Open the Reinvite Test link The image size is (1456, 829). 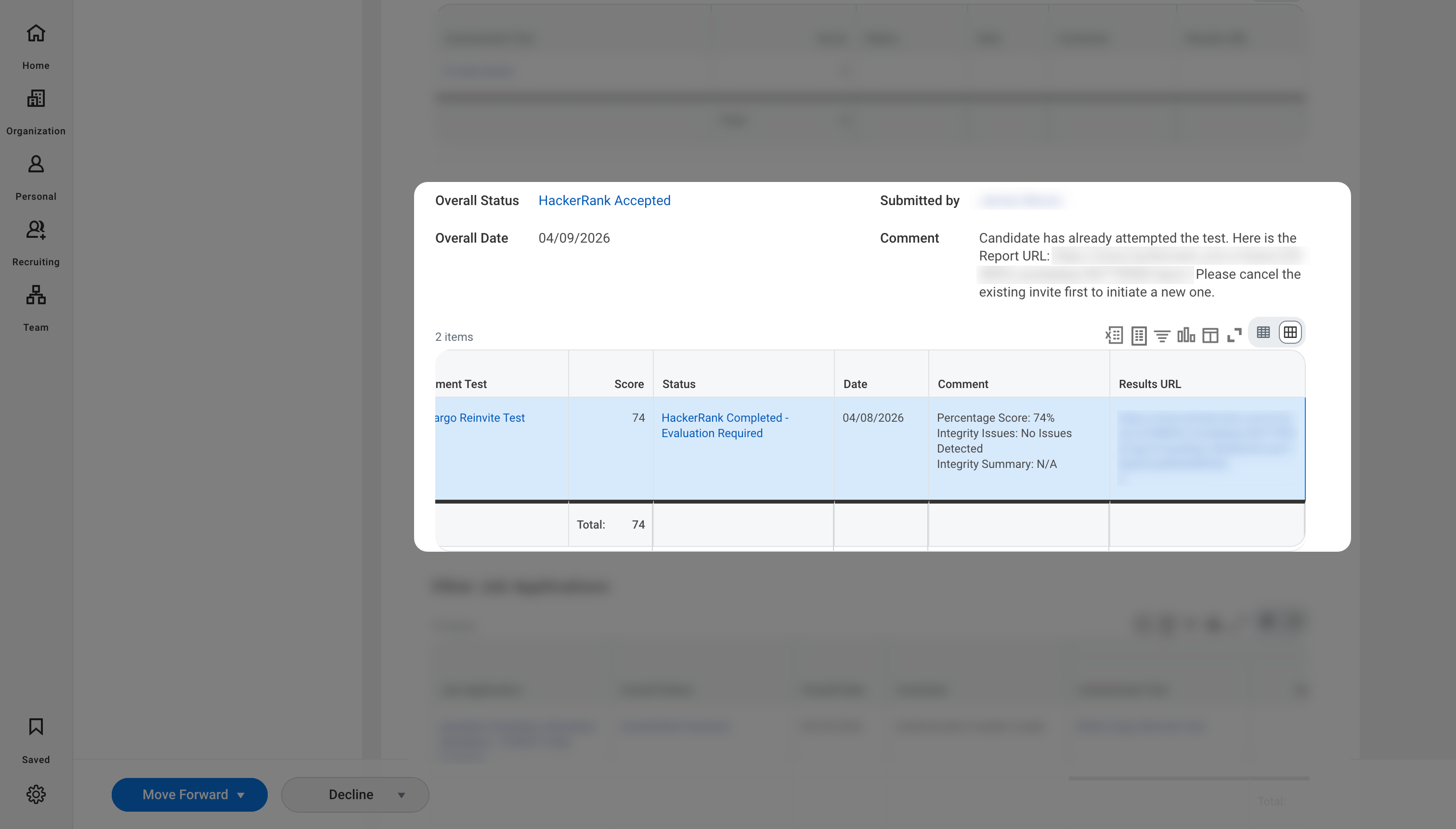[x=480, y=417]
